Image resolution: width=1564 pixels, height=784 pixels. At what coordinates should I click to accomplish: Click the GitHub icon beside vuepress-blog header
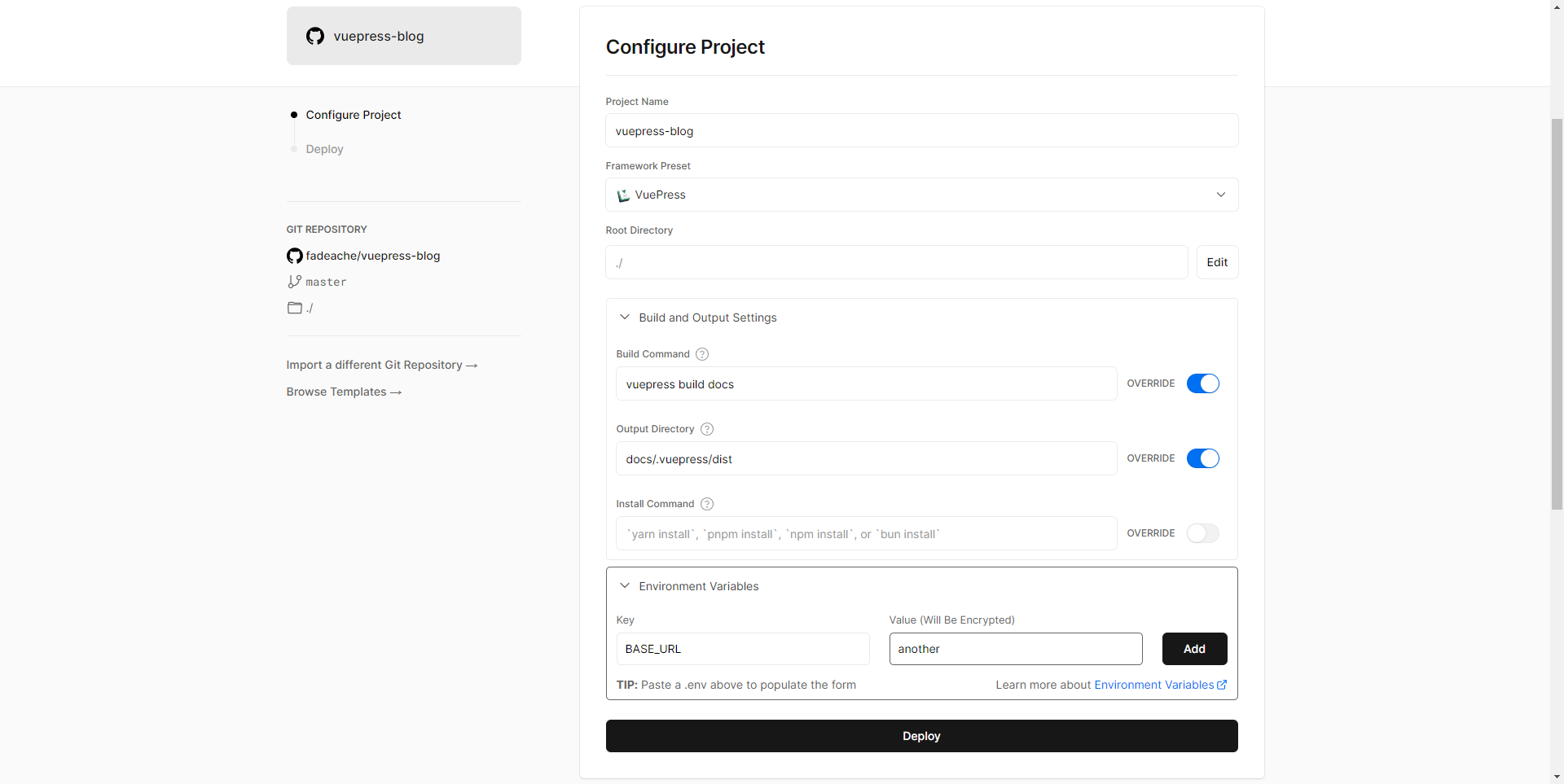point(315,36)
